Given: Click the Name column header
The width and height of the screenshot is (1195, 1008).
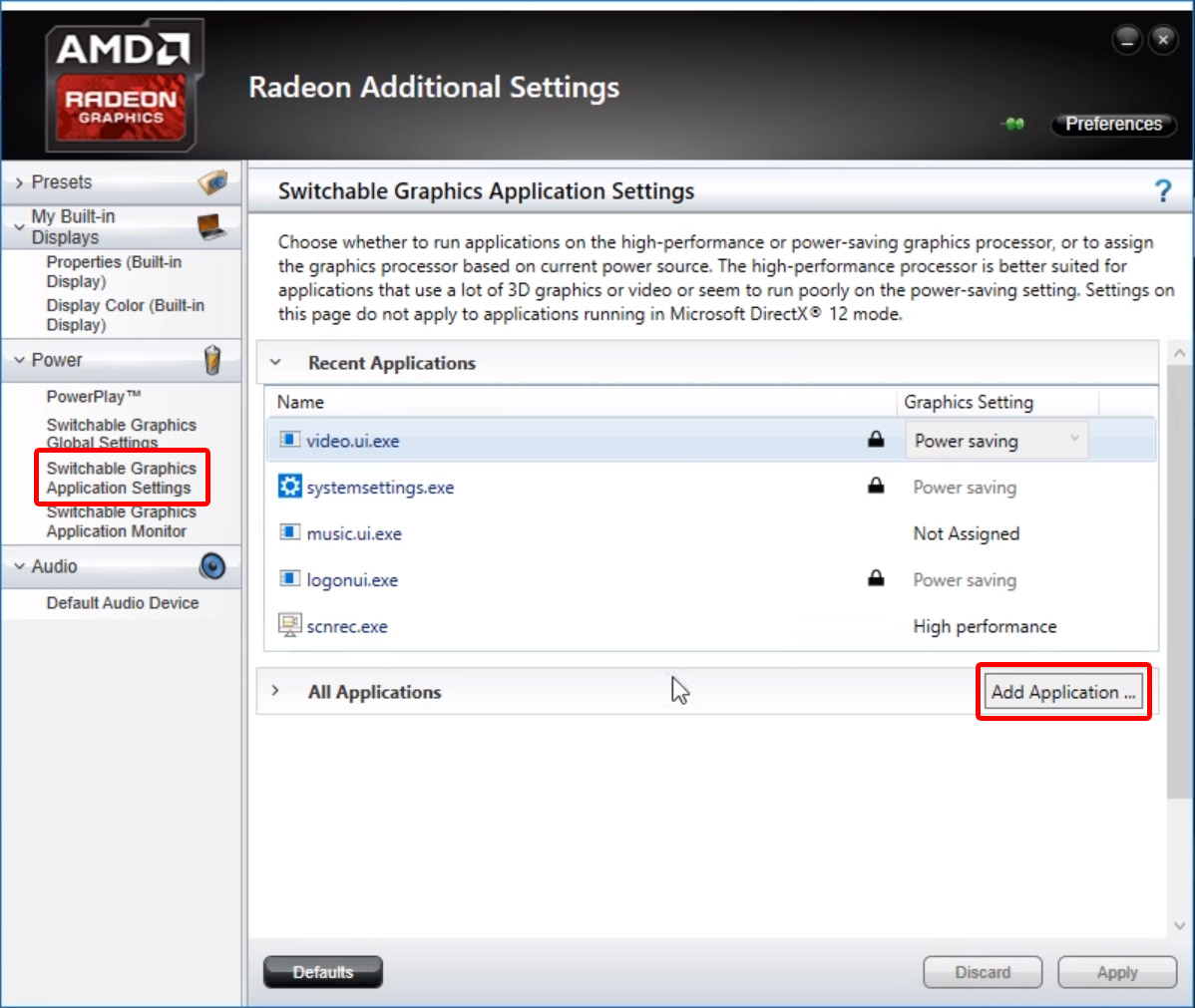Looking at the screenshot, I should point(300,402).
